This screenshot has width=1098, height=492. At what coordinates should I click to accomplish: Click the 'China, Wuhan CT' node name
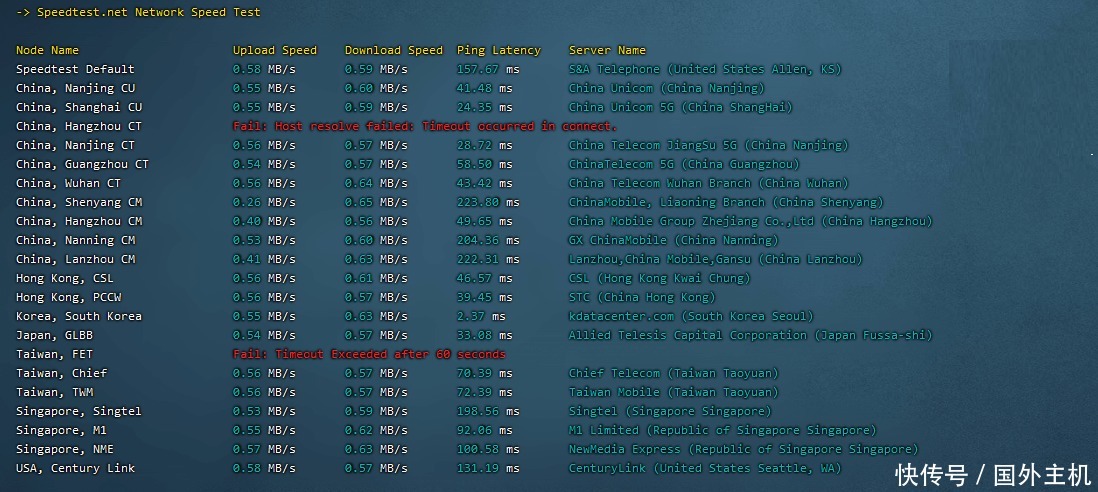click(x=68, y=183)
